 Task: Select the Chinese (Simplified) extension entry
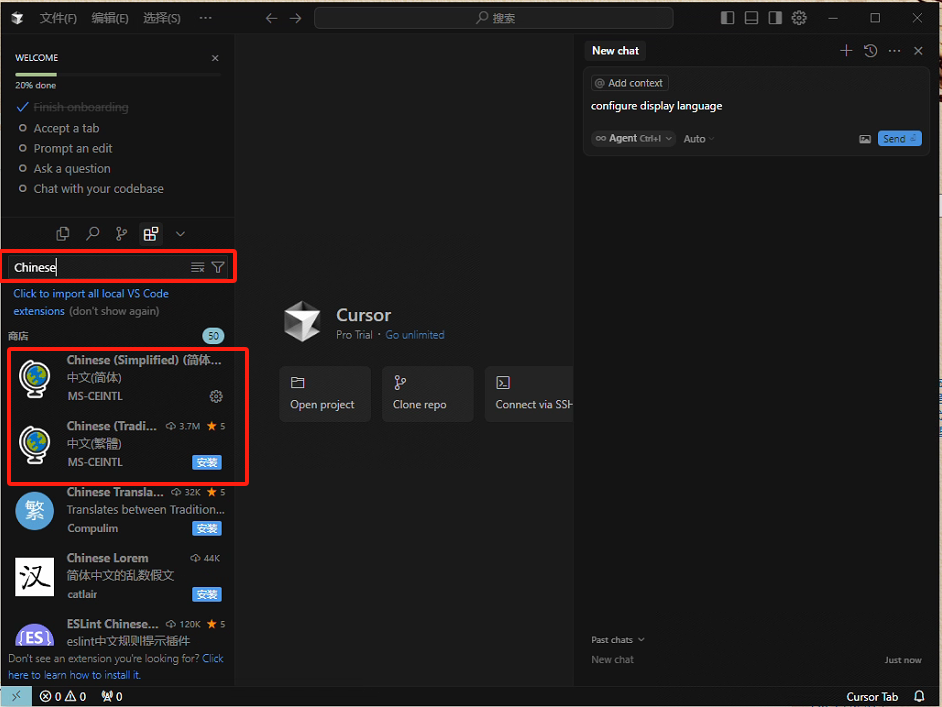point(118,378)
